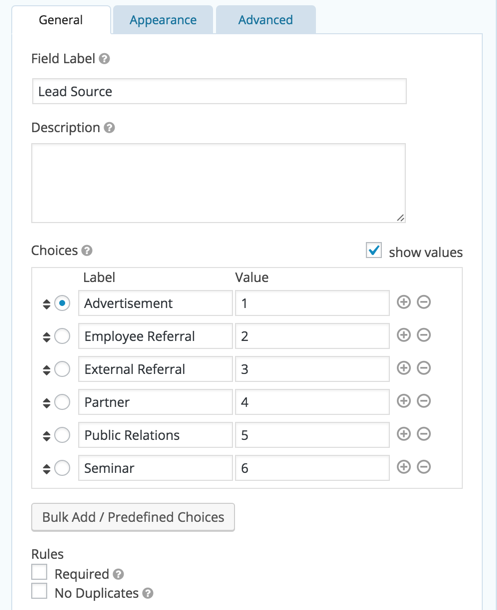497x610 pixels.
Task: Click the reorder arrows beside Public Relations
Action: (47, 436)
